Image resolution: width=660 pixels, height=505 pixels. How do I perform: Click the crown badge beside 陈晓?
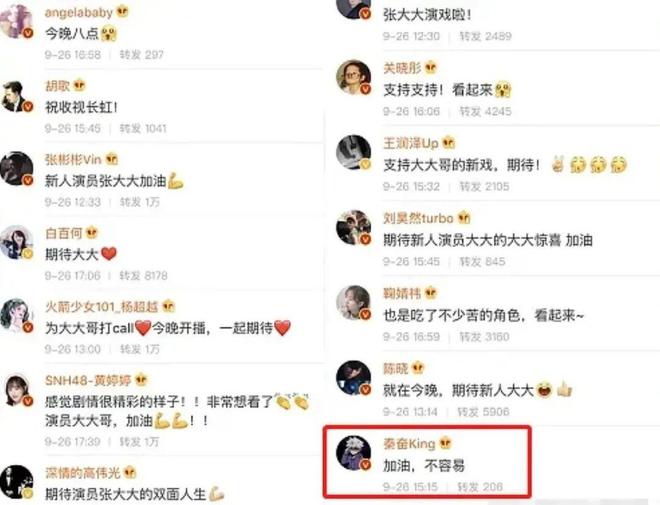(x=417, y=368)
